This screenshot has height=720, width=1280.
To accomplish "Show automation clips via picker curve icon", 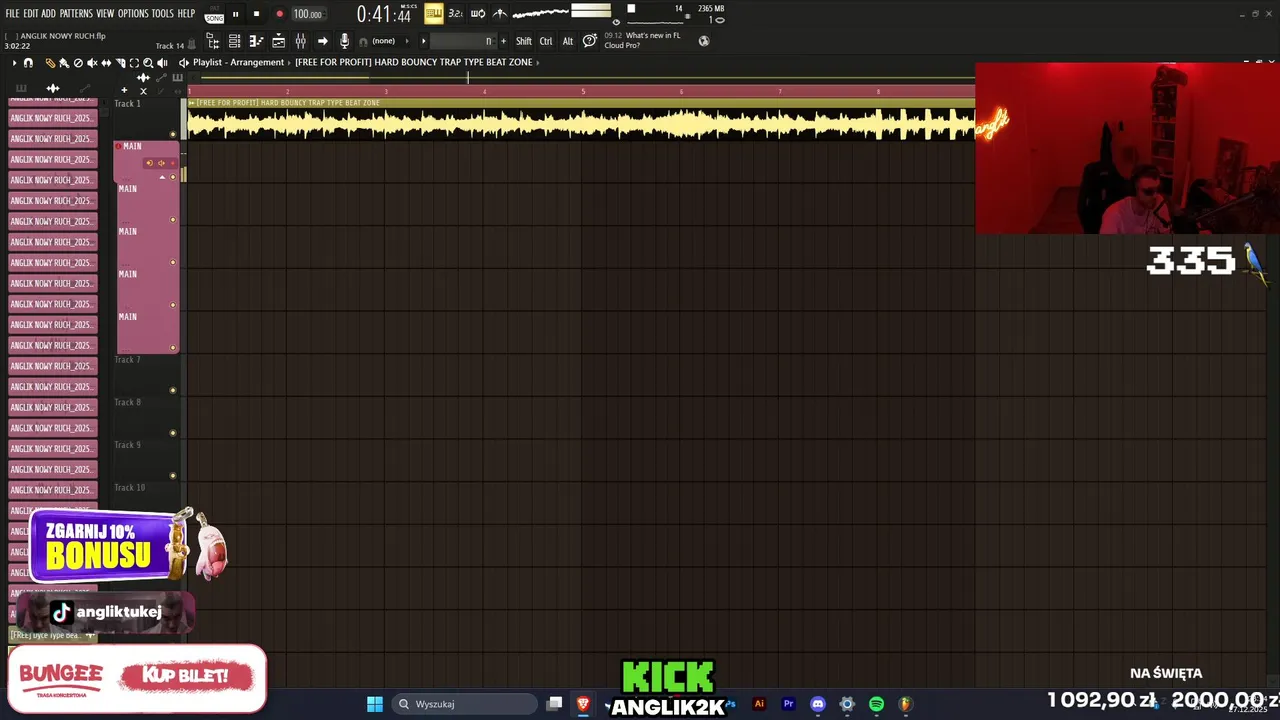I will 85,88.
